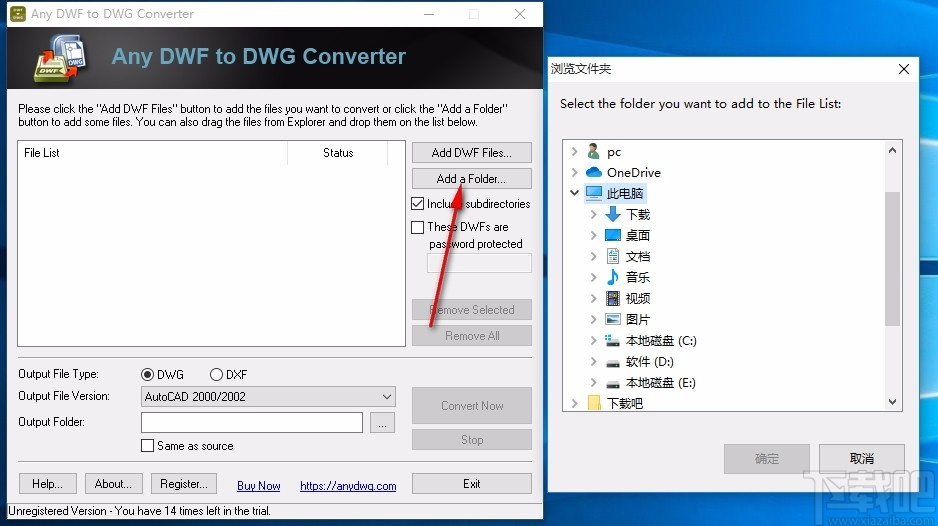Open the https://anydwg.com link
This screenshot has width=938, height=526.
pyautogui.click(x=348, y=486)
